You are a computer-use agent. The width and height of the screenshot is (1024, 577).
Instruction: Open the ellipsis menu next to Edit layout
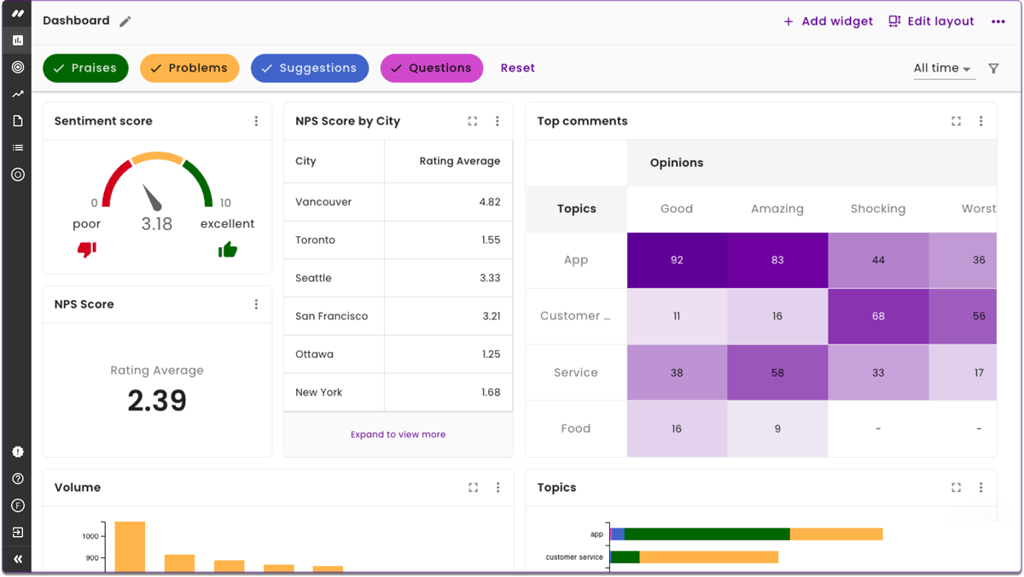[x=998, y=21]
